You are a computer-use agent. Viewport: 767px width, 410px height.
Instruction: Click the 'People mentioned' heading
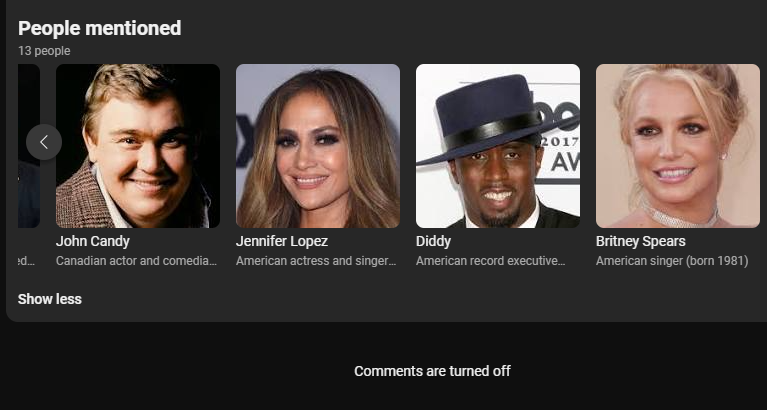tap(99, 28)
